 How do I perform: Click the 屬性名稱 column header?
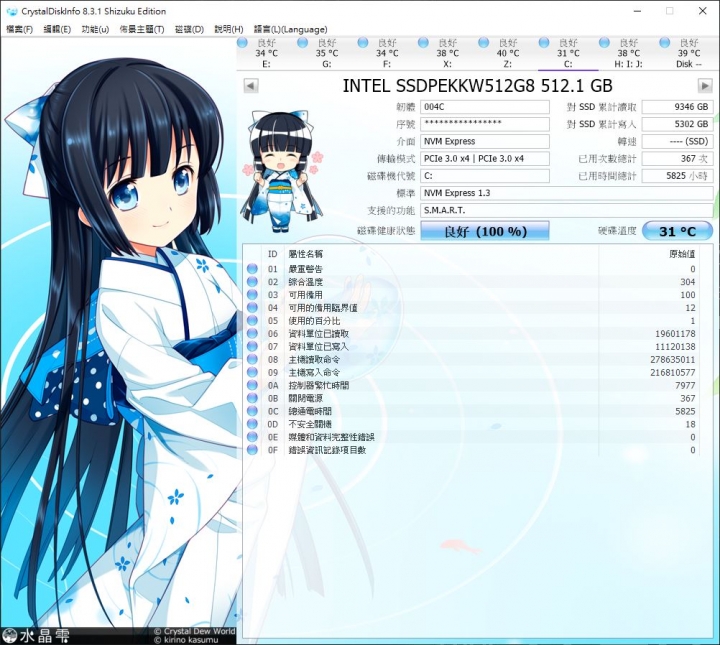pos(305,254)
